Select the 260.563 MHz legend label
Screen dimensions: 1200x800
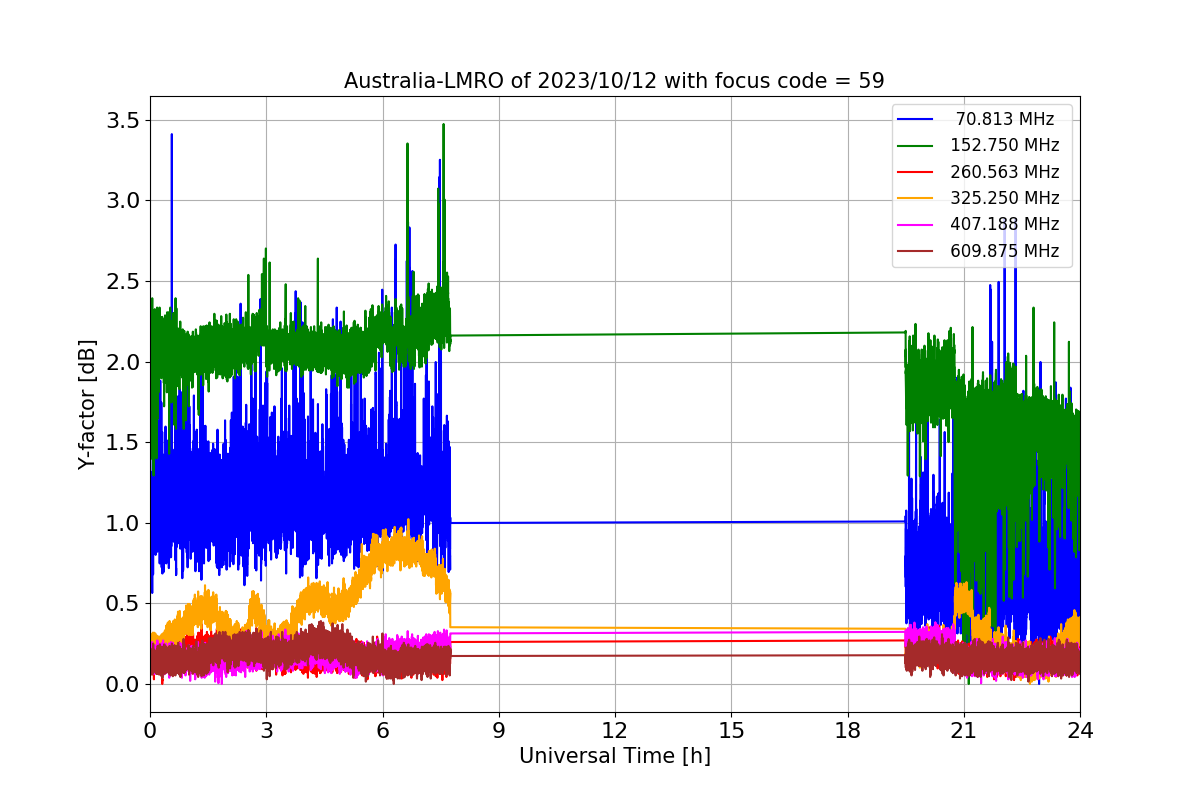click(x=1005, y=172)
